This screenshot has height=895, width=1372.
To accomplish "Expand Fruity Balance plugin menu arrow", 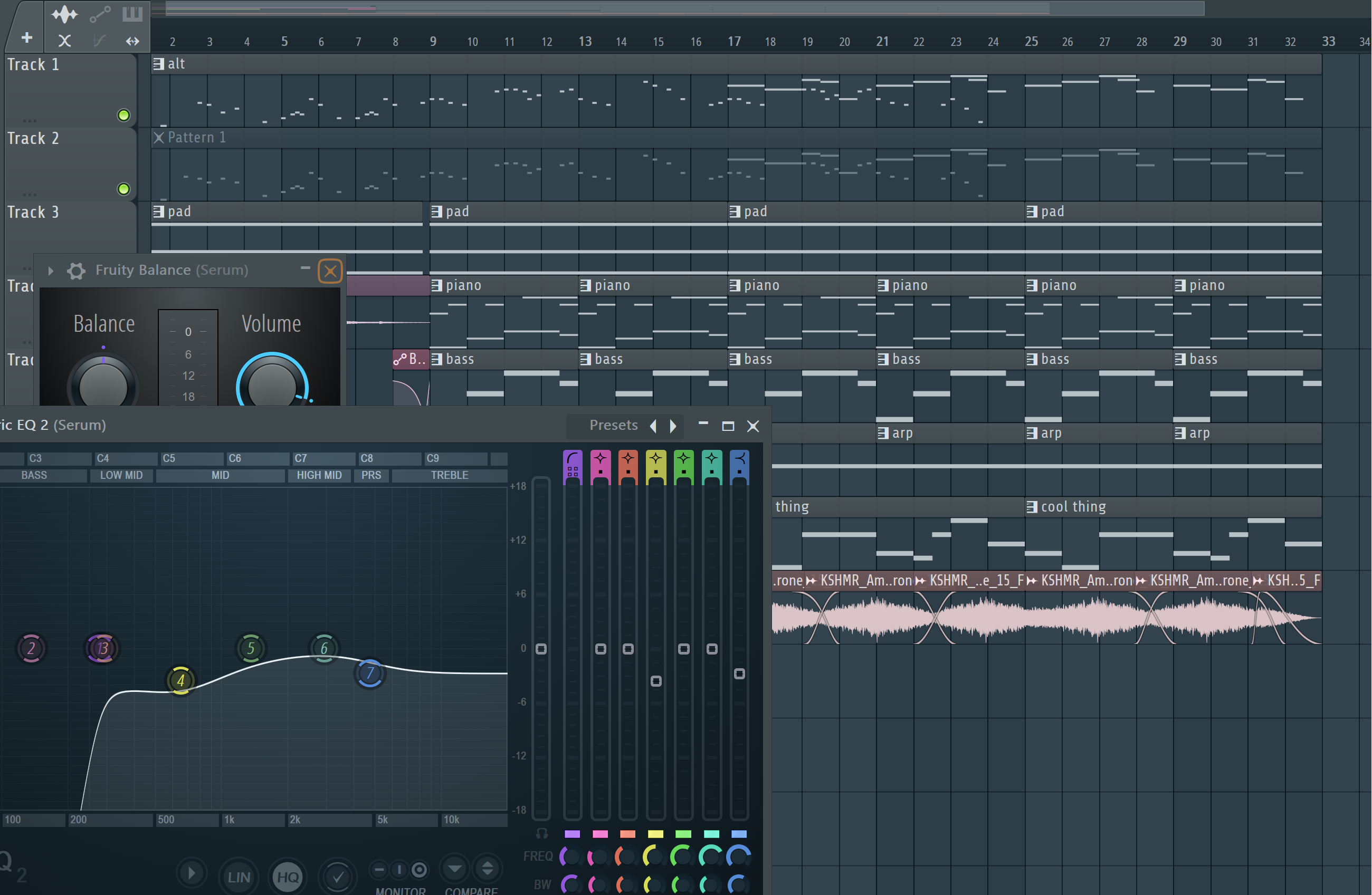I will click(51, 270).
